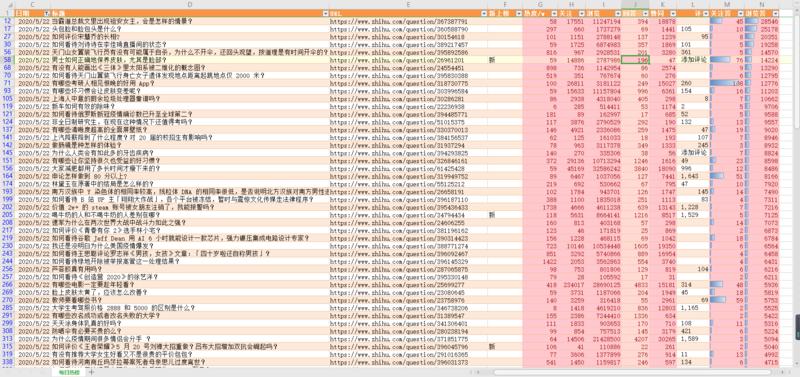Select column M header
Image resolution: width=800 pixels, height=377 pixels.
[727, 4]
